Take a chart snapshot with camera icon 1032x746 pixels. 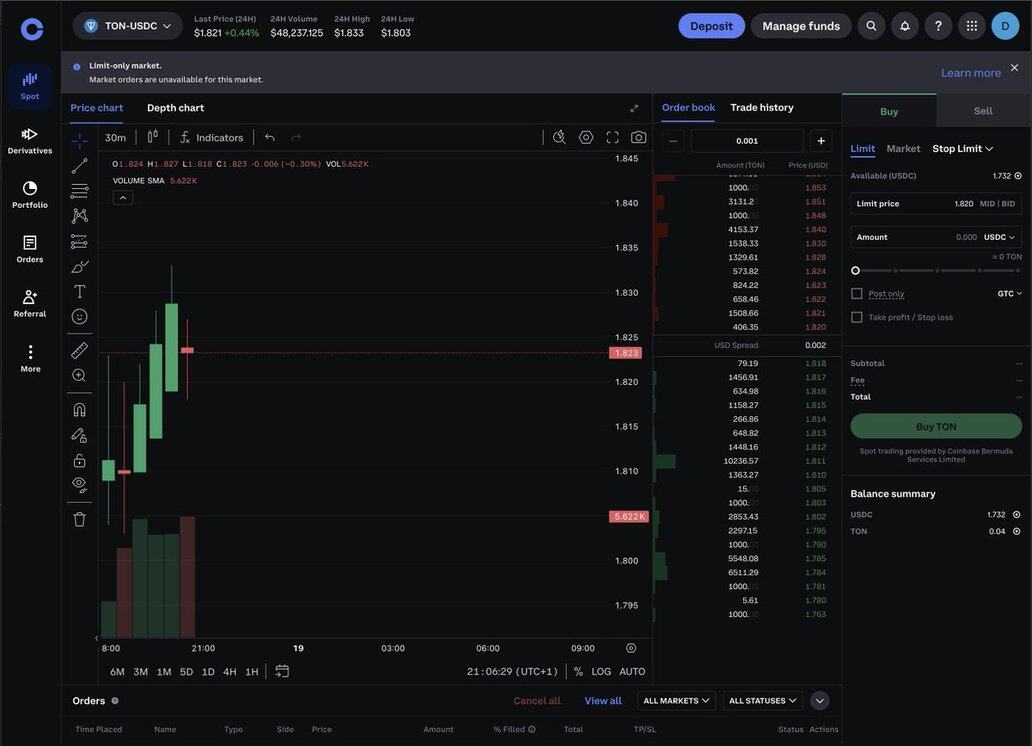638,137
